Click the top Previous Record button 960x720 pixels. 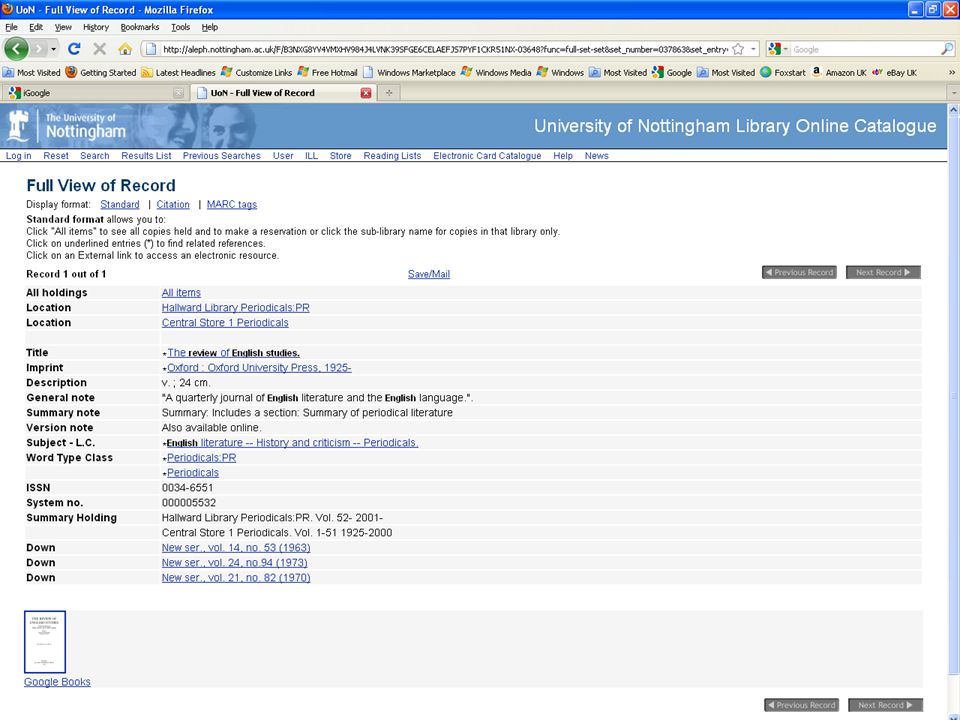(799, 272)
